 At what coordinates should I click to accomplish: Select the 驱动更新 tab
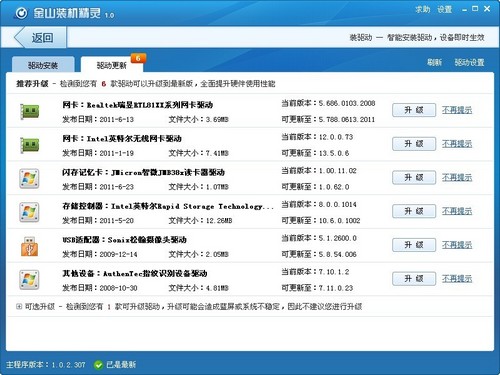[112, 65]
